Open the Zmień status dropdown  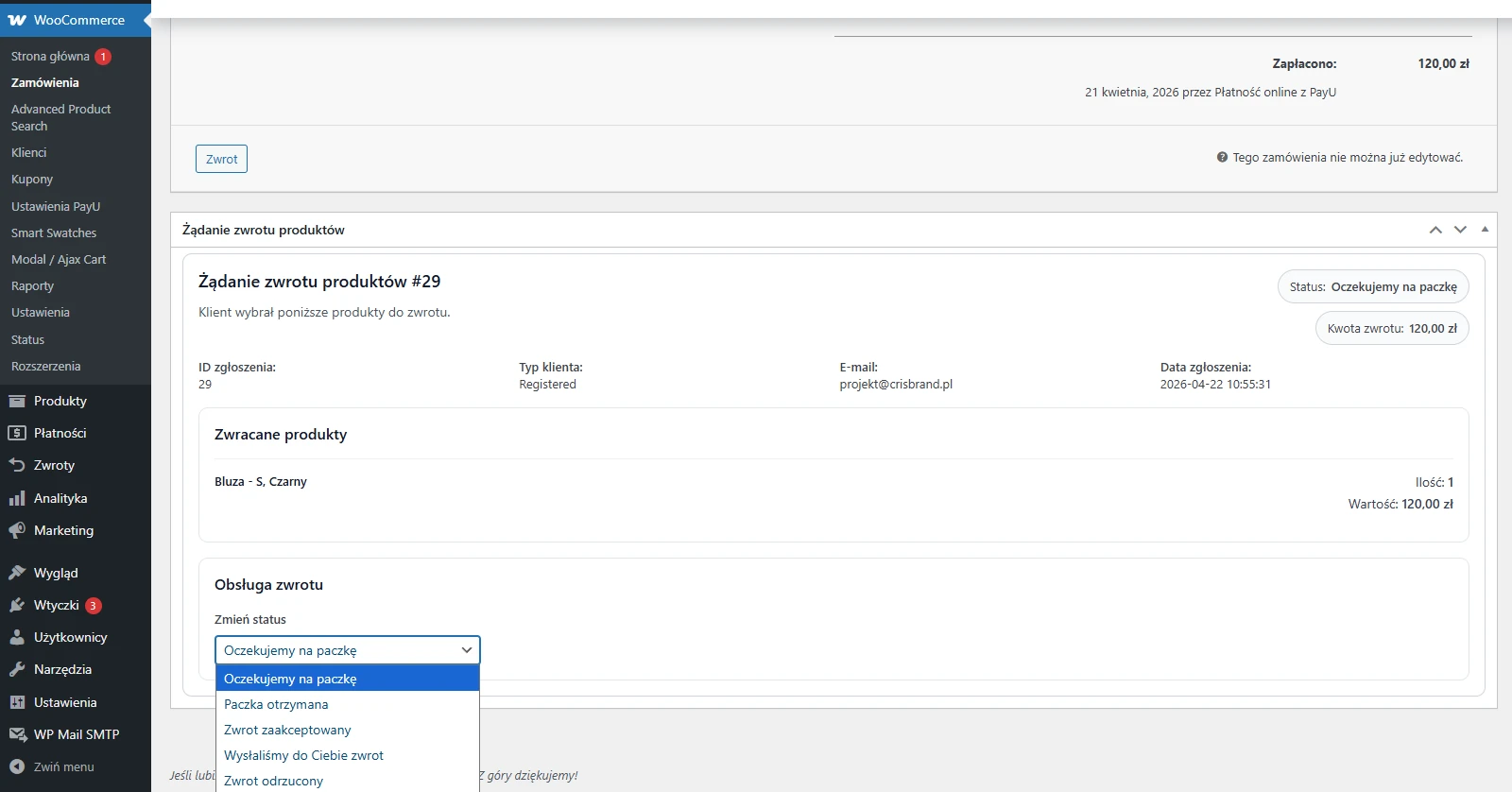coord(348,650)
